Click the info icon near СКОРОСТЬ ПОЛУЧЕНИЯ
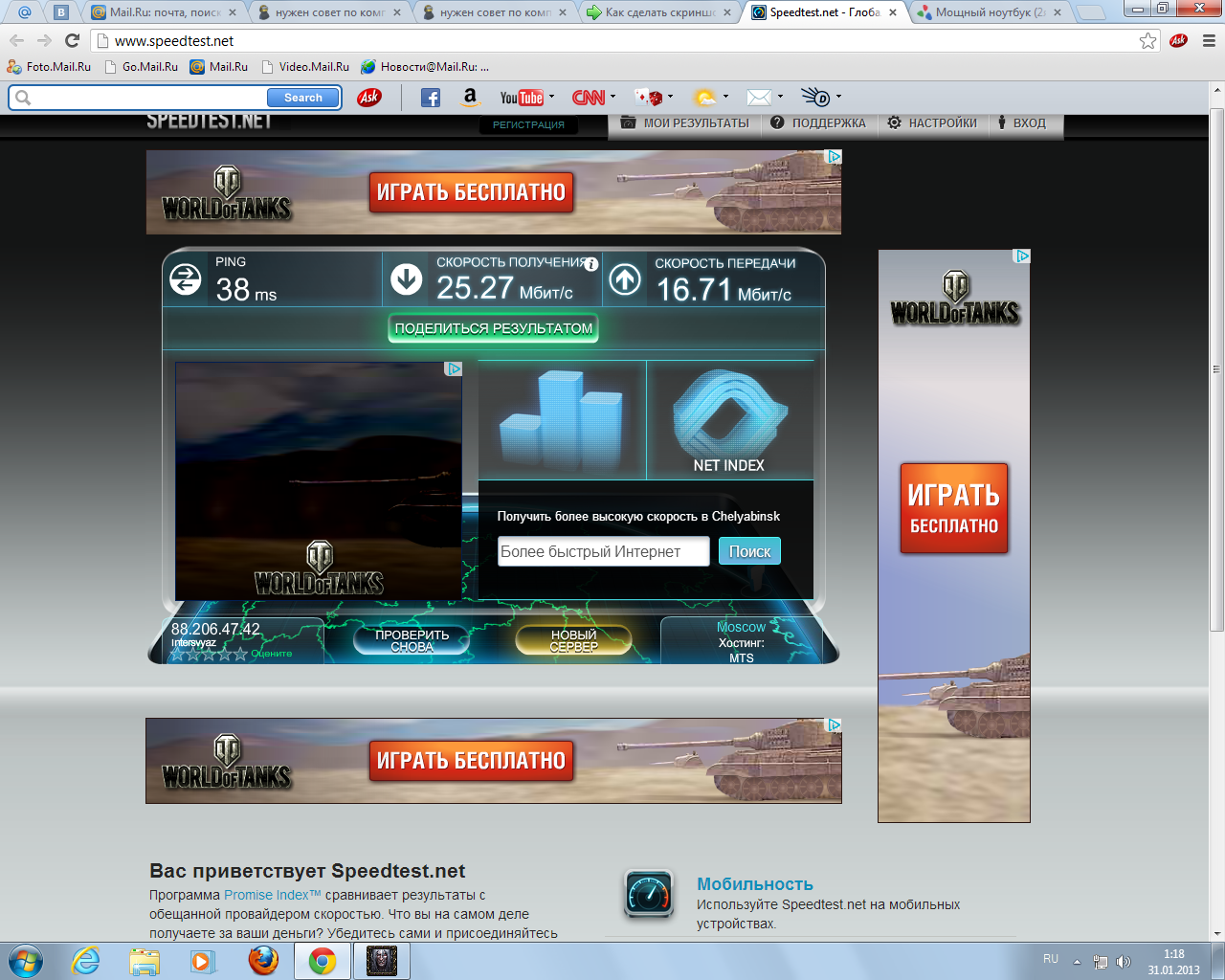Image resolution: width=1225 pixels, height=980 pixels. click(x=591, y=264)
